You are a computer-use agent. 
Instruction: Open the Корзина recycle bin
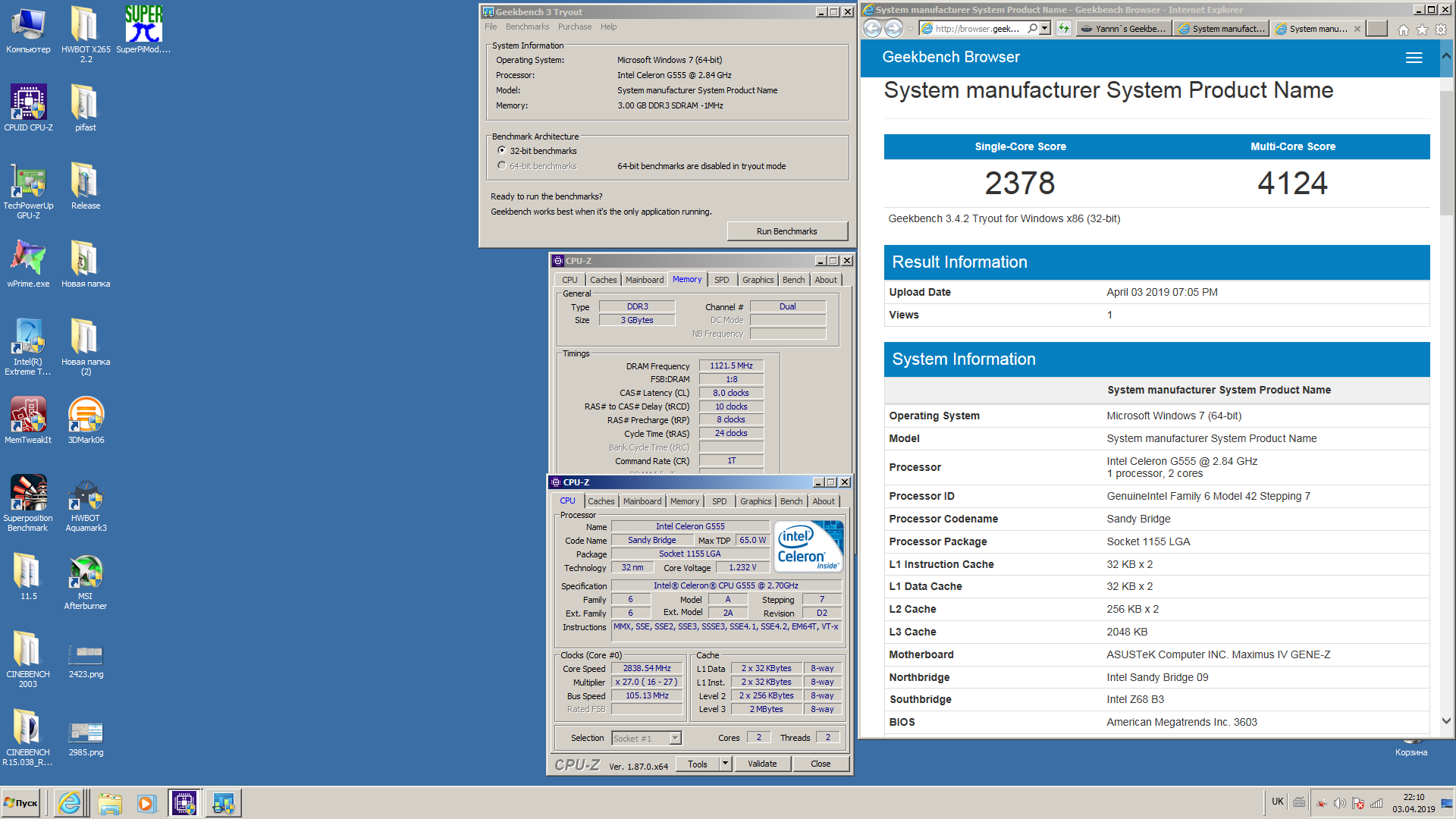coord(1410,748)
